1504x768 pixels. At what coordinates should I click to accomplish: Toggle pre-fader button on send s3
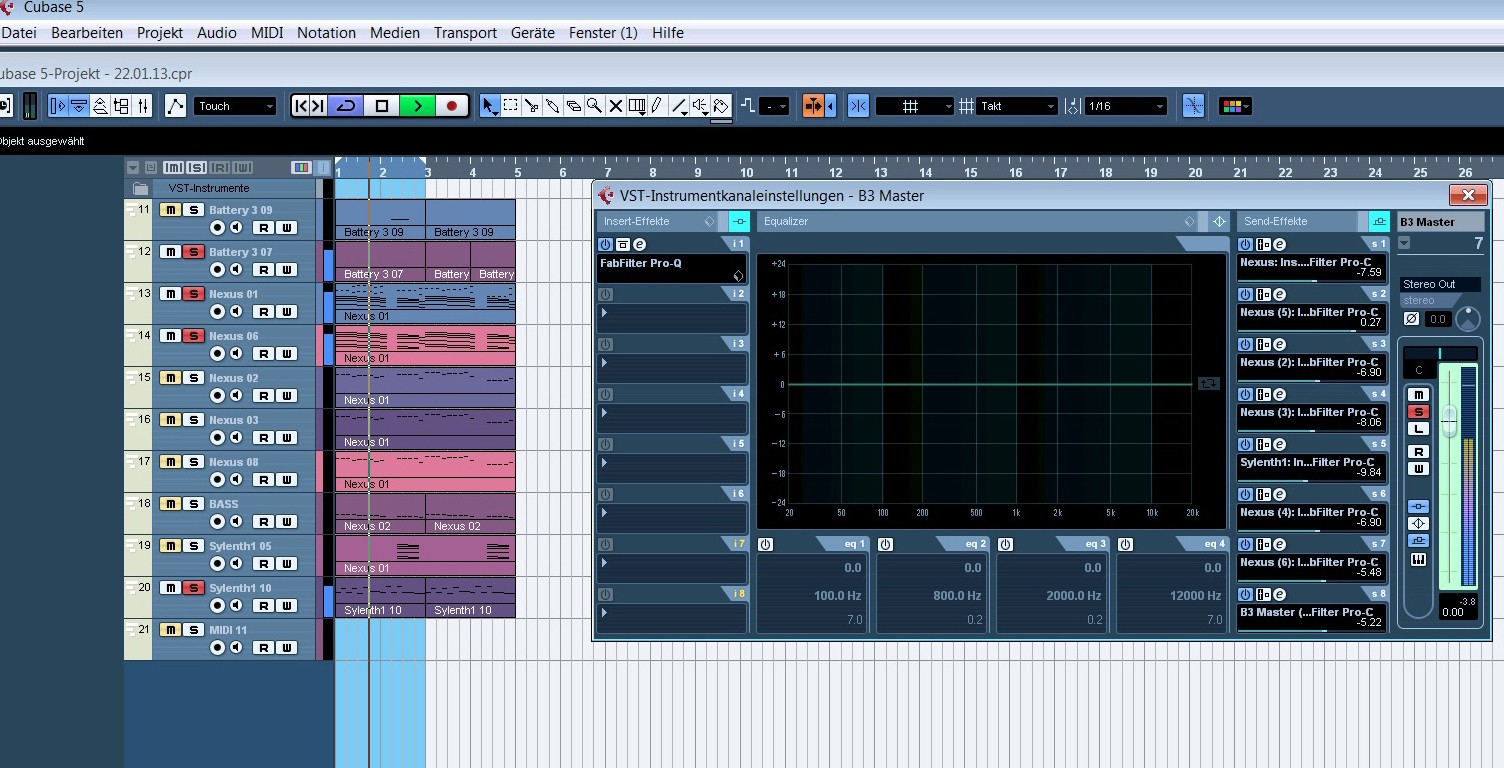(x=1263, y=344)
